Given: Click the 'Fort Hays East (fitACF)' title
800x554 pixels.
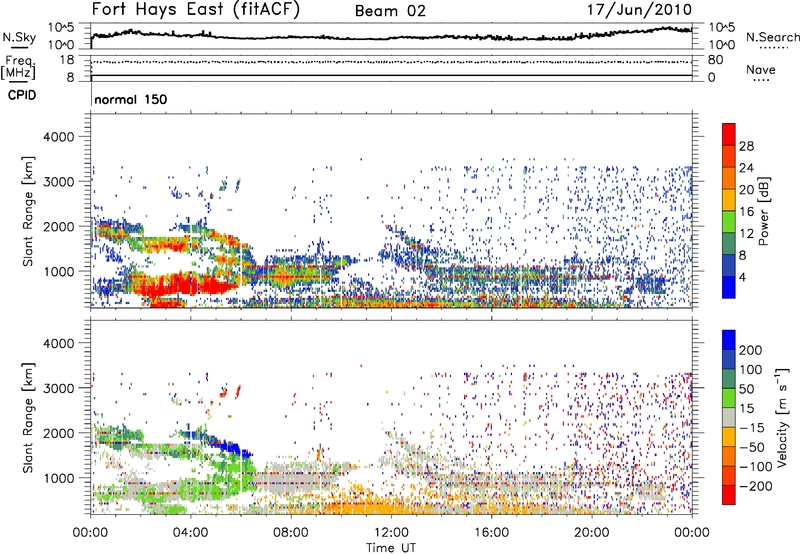Looking at the screenshot, I should pyautogui.click(x=196, y=9).
